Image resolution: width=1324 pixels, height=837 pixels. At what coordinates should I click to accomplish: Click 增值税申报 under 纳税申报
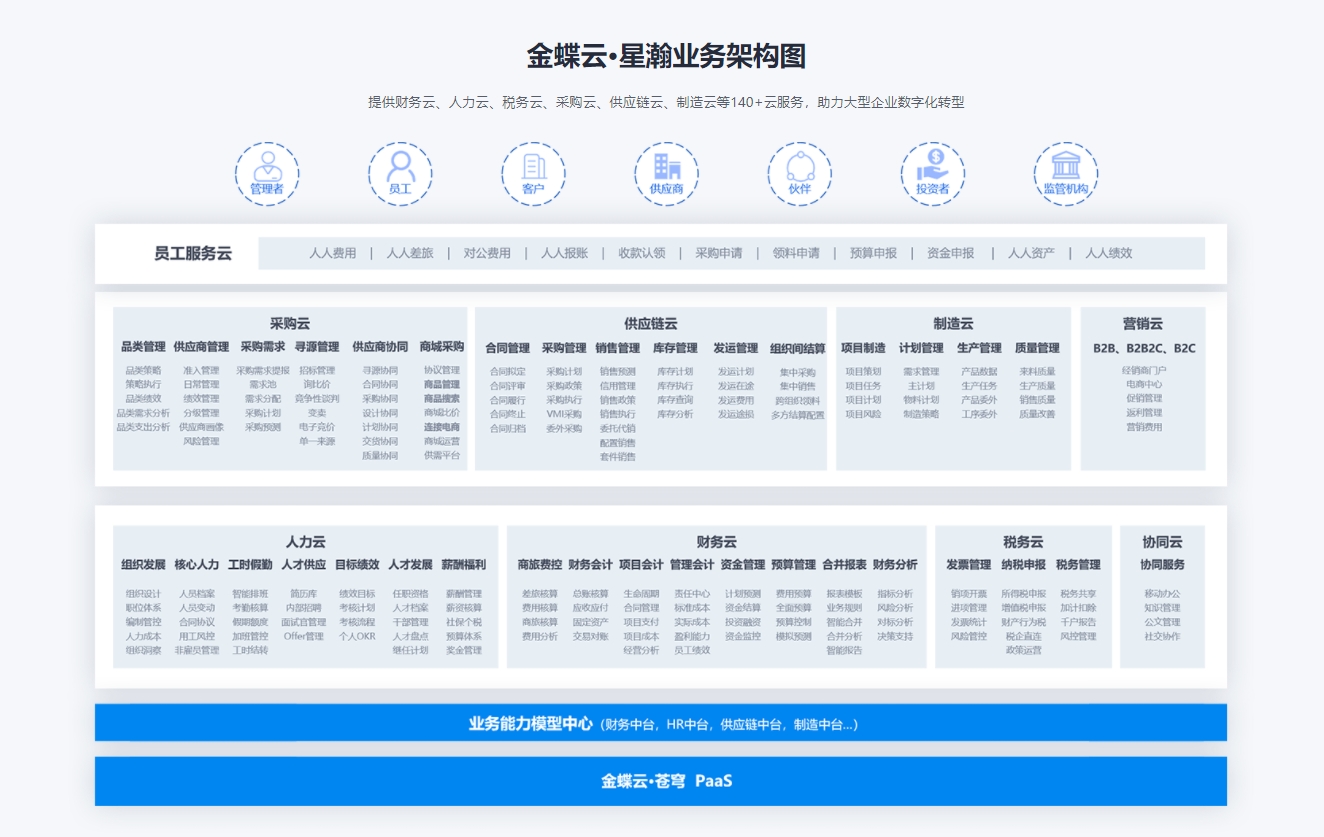coord(1023,607)
